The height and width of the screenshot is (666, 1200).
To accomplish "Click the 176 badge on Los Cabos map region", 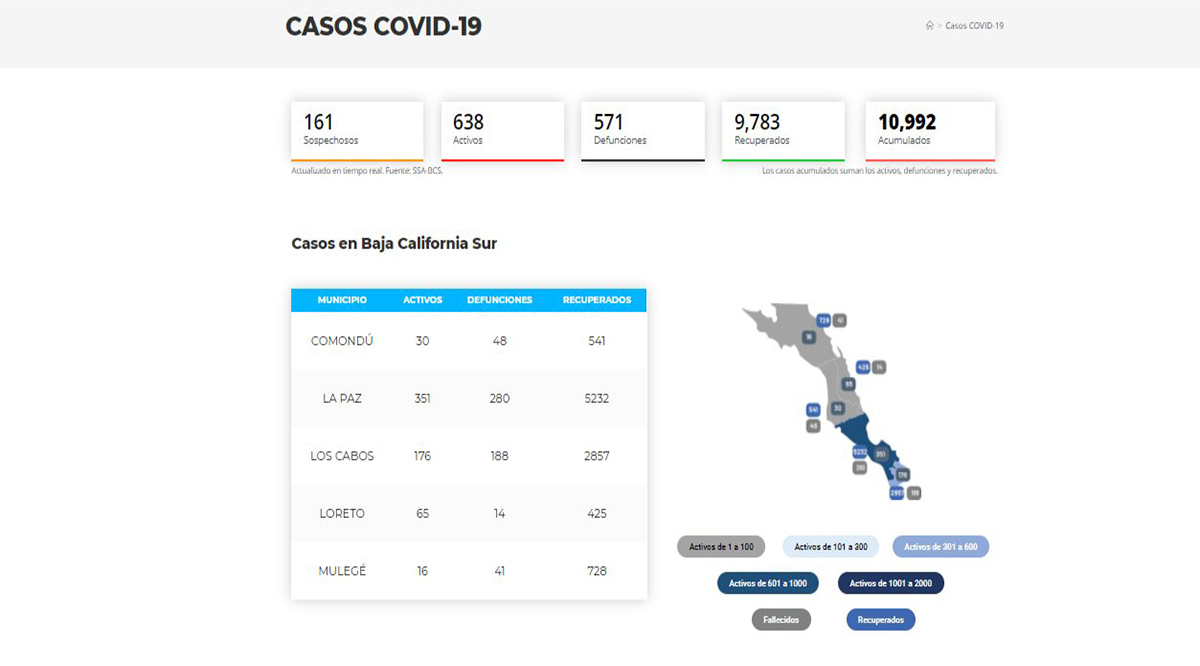I will [x=902, y=474].
